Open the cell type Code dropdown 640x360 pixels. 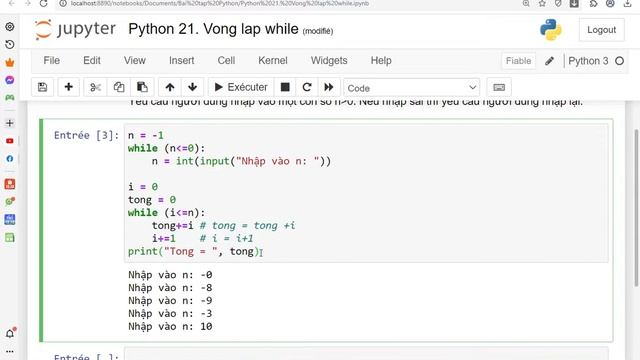[x=411, y=88]
